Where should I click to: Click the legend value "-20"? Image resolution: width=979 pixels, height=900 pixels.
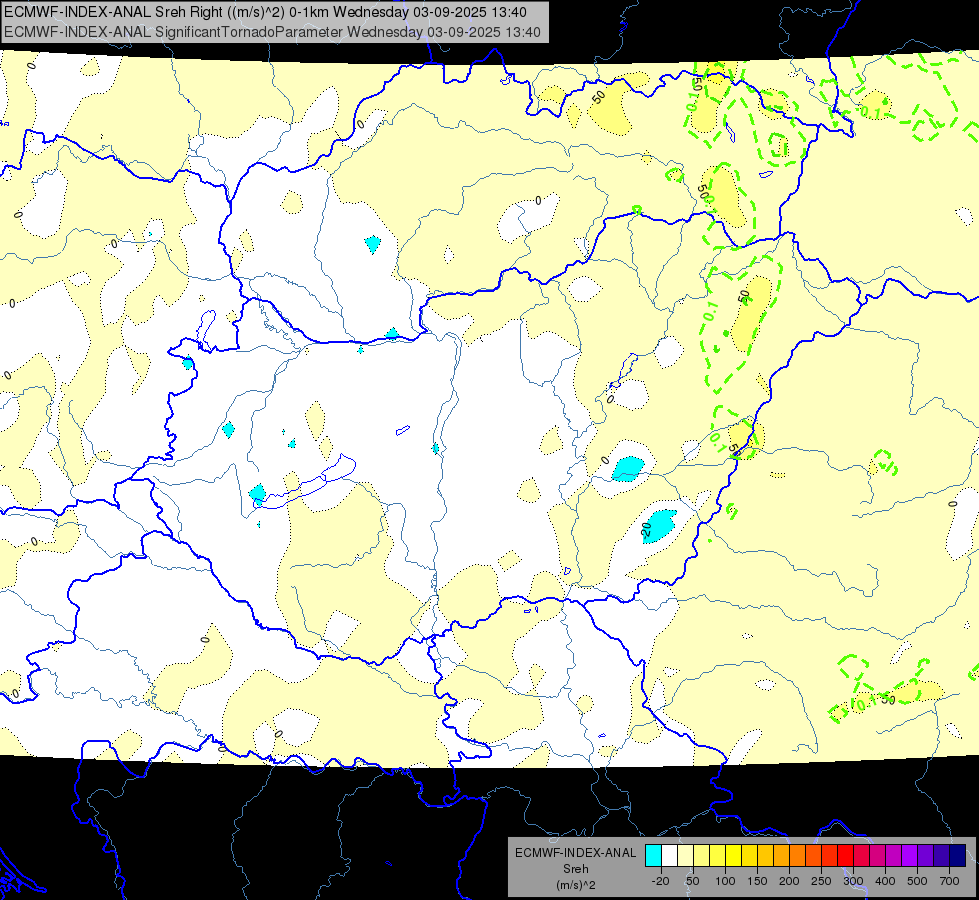(x=661, y=881)
